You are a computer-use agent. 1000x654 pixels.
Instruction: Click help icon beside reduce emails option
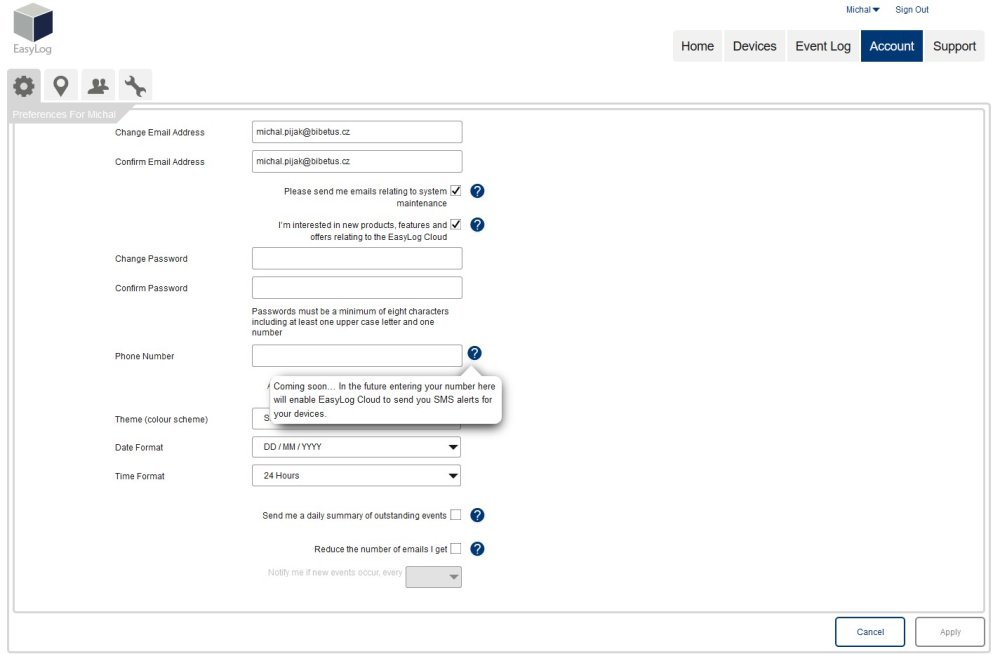coord(477,549)
